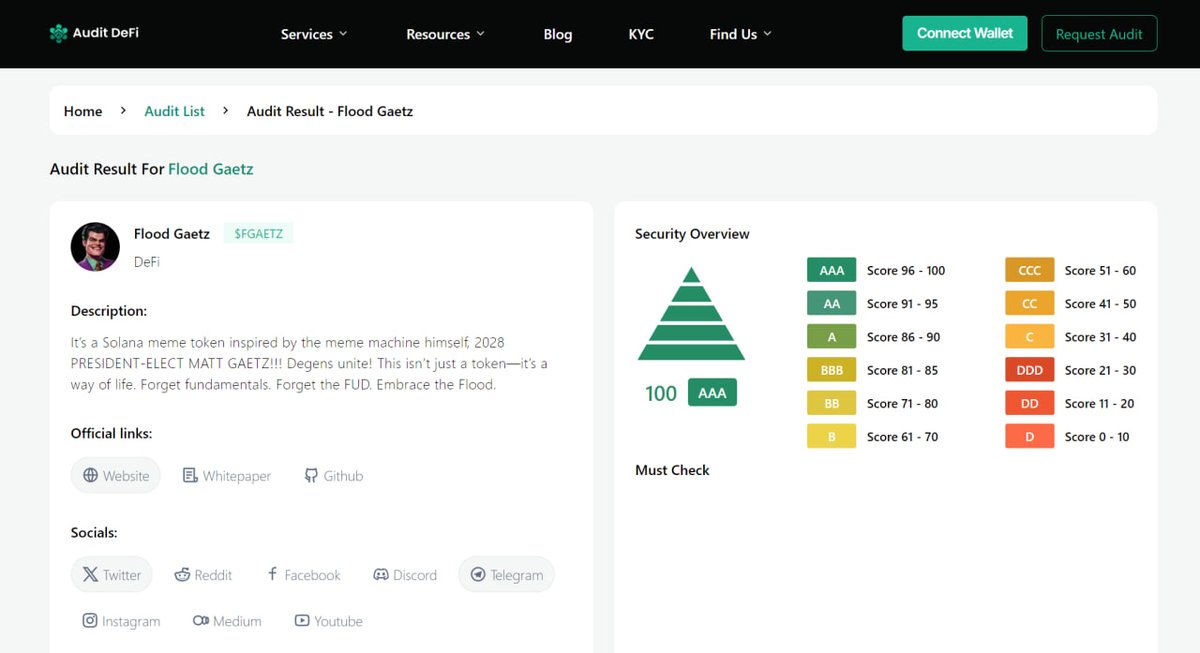Image resolution: width=1200 pixels, height=653 pixels.
Task: Click the security score pyramid graphic
Action: (691, 314)
